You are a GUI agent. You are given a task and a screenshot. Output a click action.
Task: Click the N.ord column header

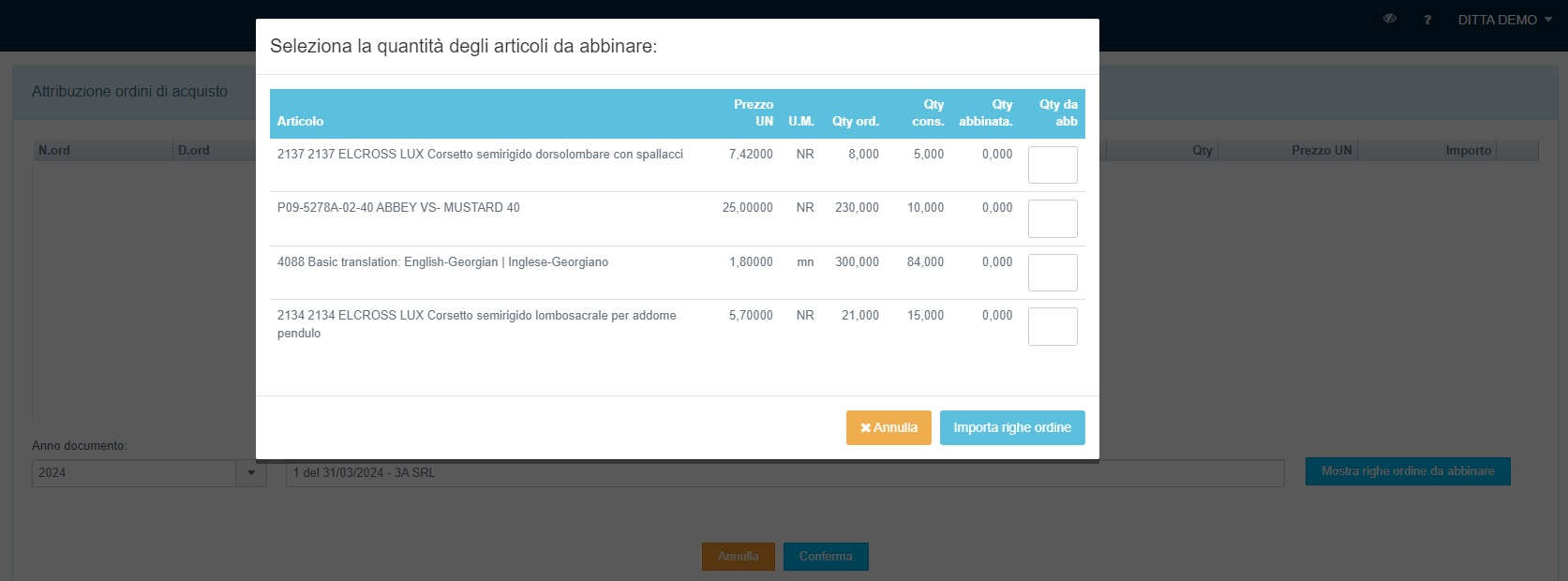[x=54, y=150]
